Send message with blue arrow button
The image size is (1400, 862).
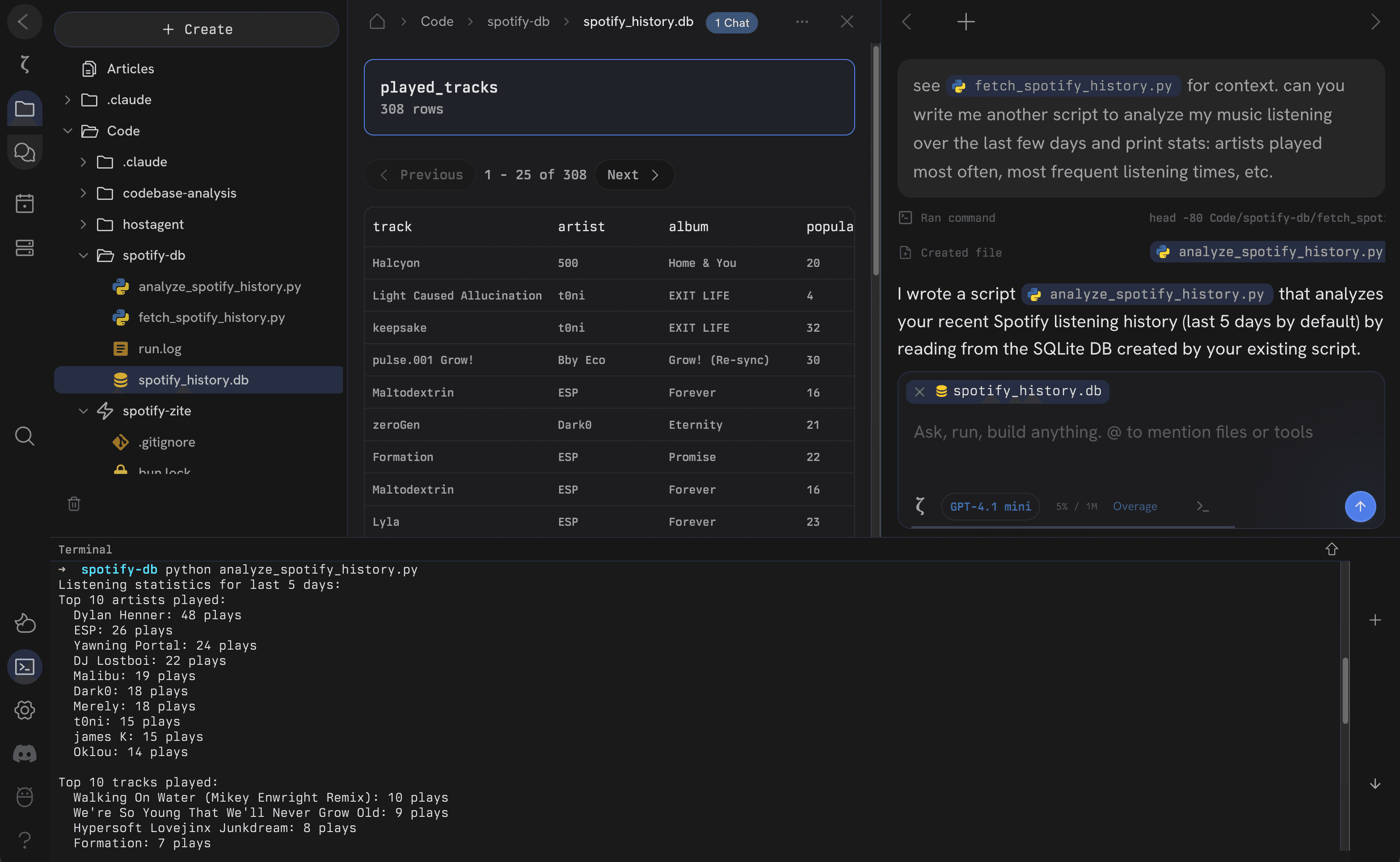[1360, 506]
